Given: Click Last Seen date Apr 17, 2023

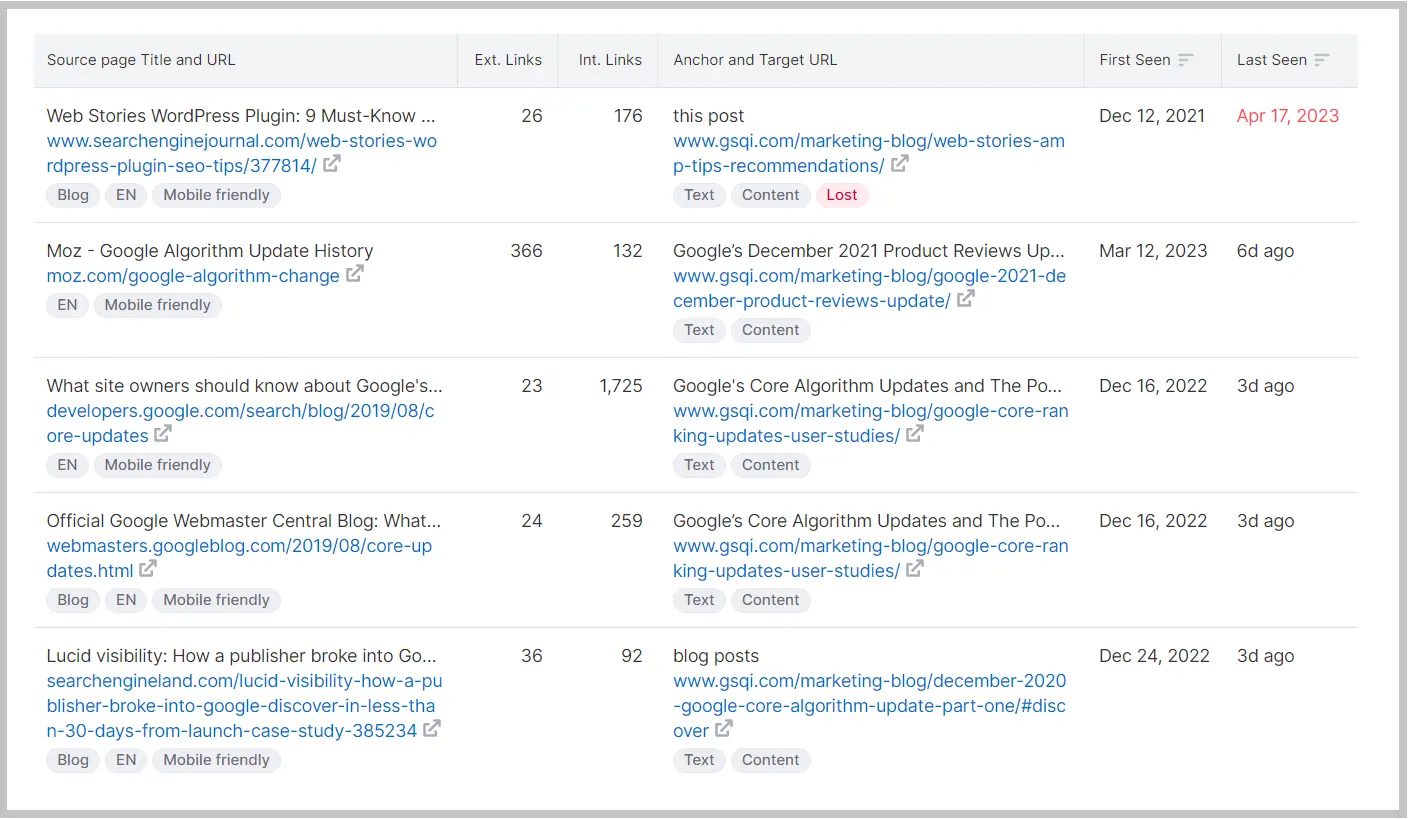Looking at the screenshot, I should tap(1288, 116).
